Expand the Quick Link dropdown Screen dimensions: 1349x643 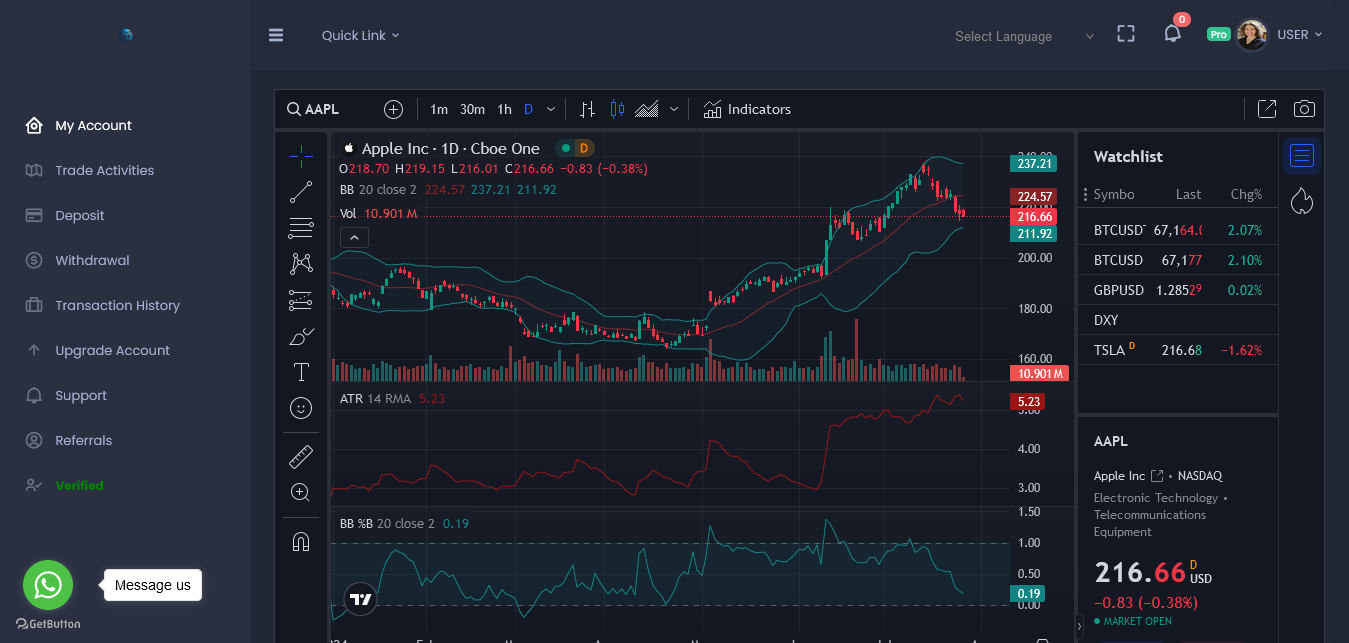tap(360, 35)
